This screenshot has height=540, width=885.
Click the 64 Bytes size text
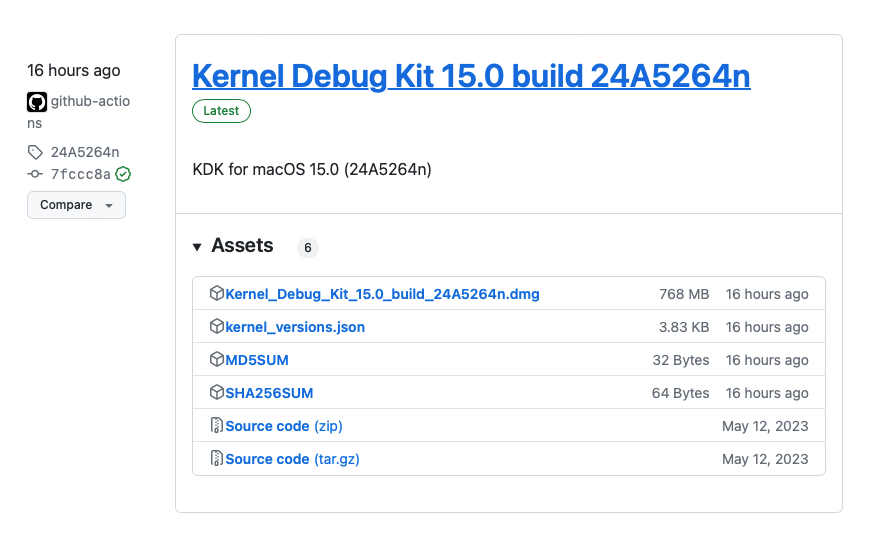[681, 393]
